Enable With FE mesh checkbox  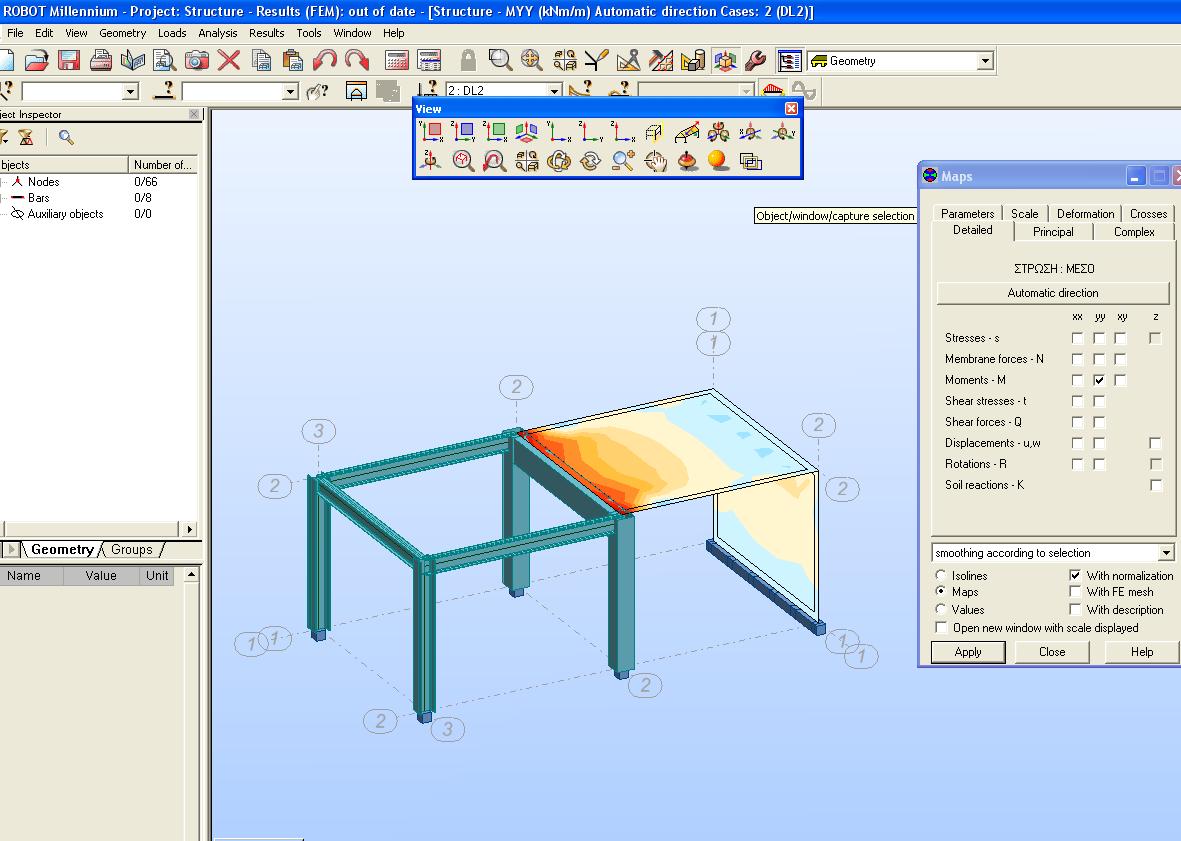point(1075,592)
